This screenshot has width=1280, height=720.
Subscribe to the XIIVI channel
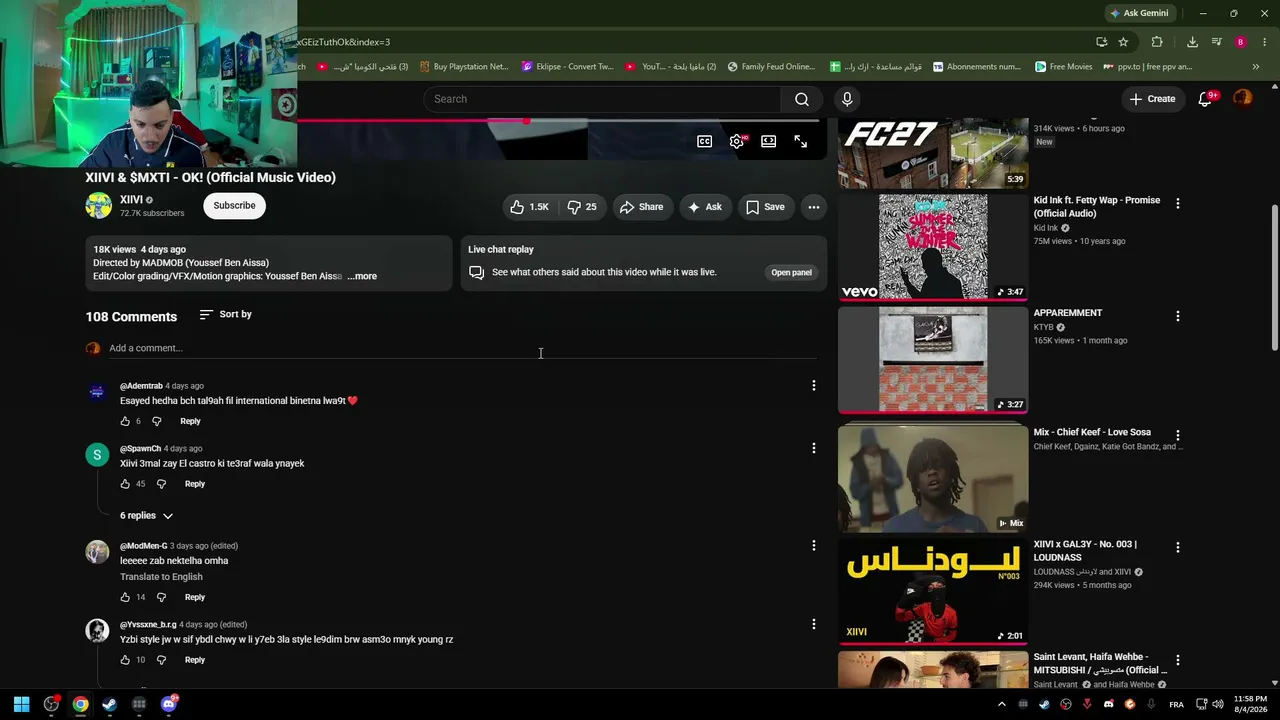(x=234, y=206)
